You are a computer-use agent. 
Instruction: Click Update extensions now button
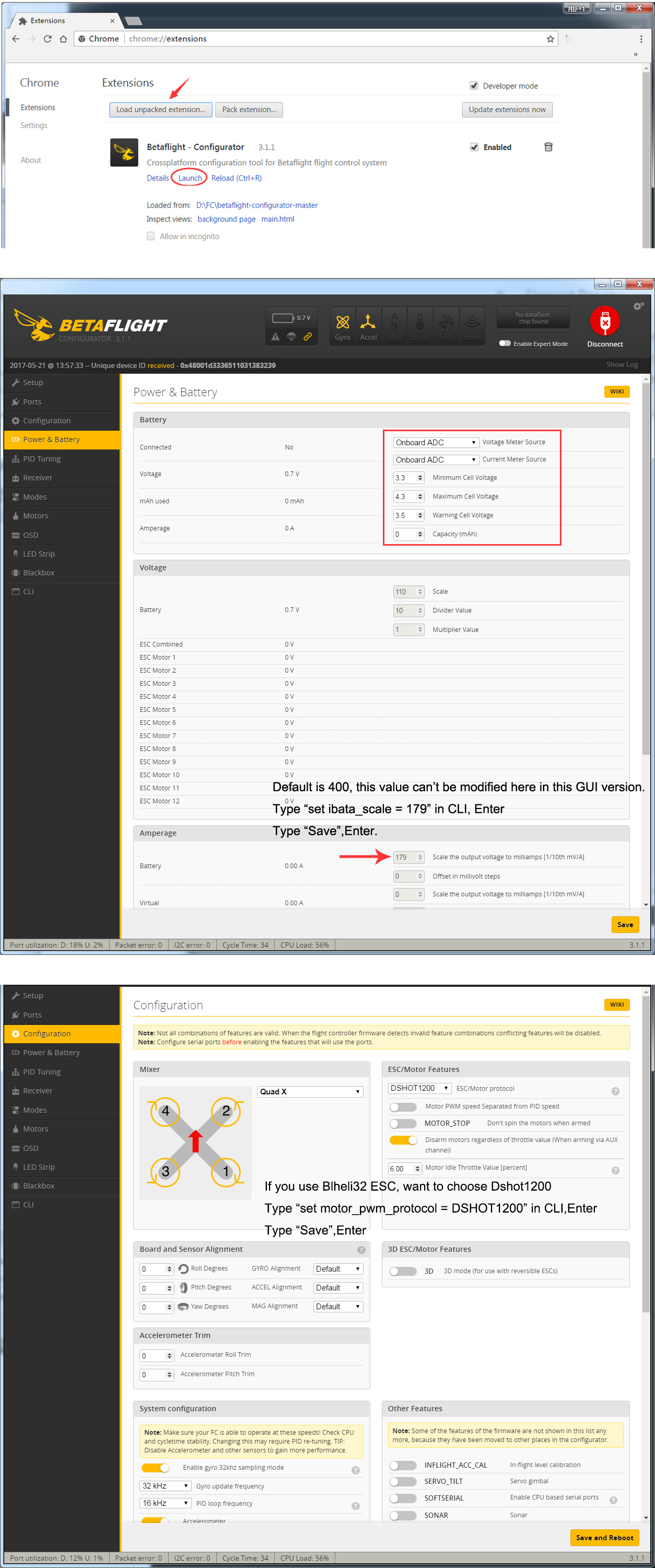[507, 110]
